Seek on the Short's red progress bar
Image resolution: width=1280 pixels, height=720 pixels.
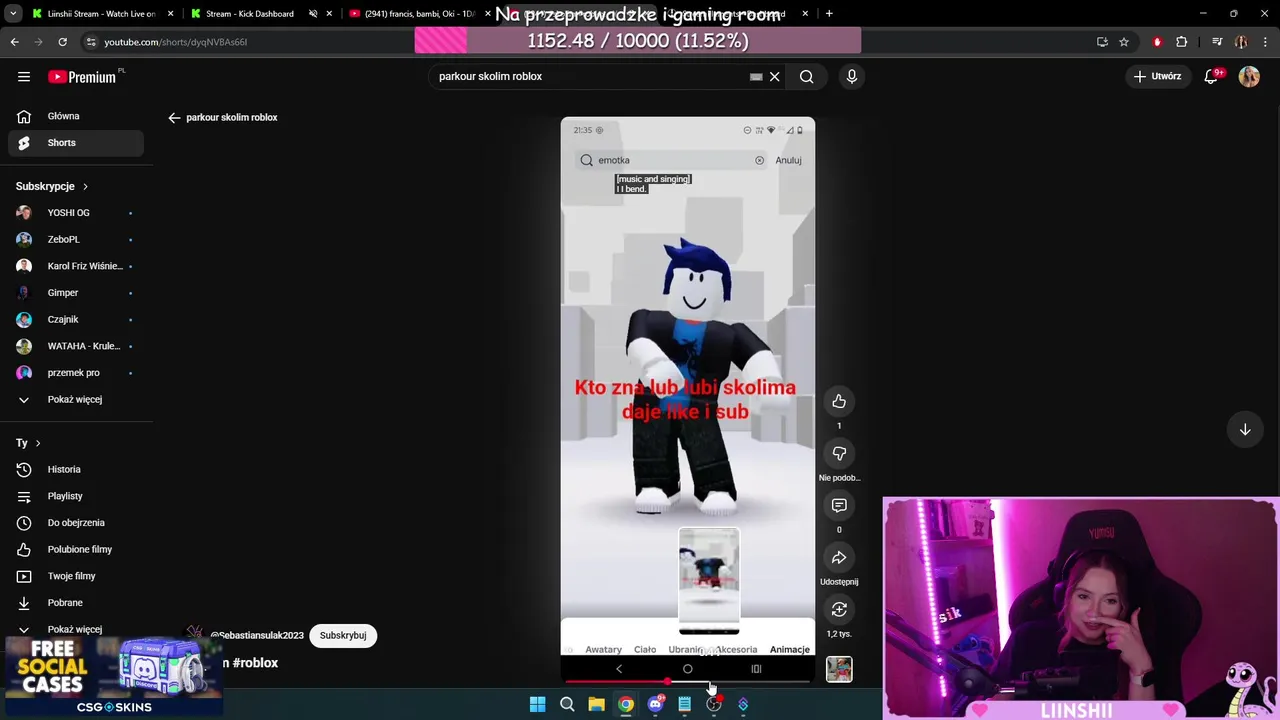point(687,682)
